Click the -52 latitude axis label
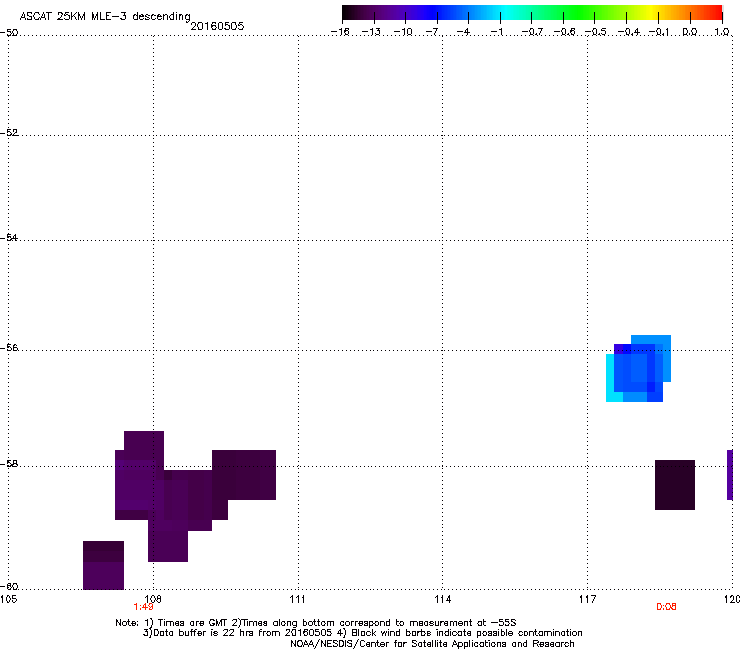The height and width of the screenshot is (650, 740). (x=9, y=133)
